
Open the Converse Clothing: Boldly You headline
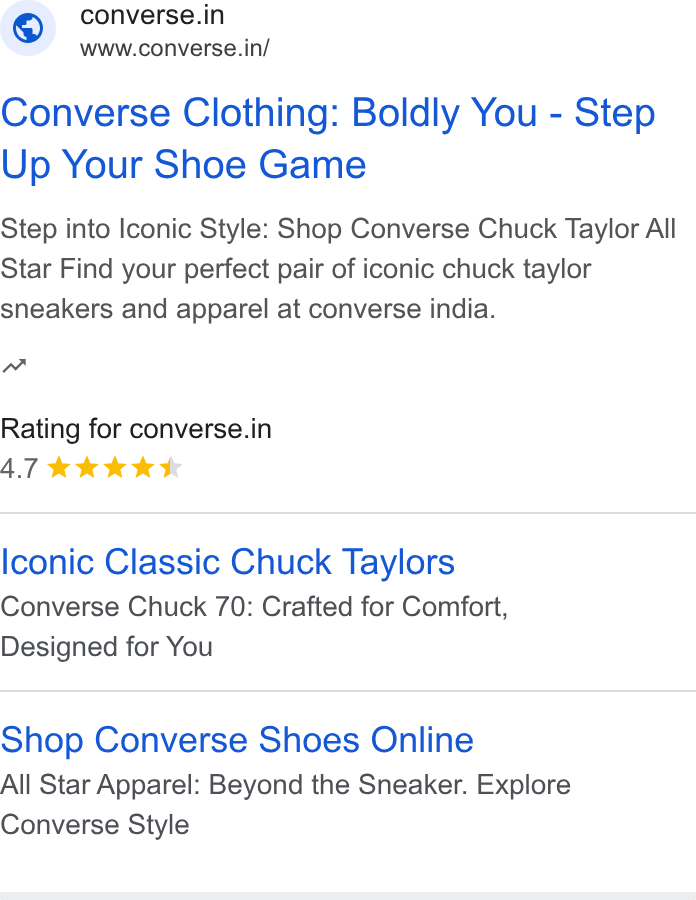click(328, 138)
